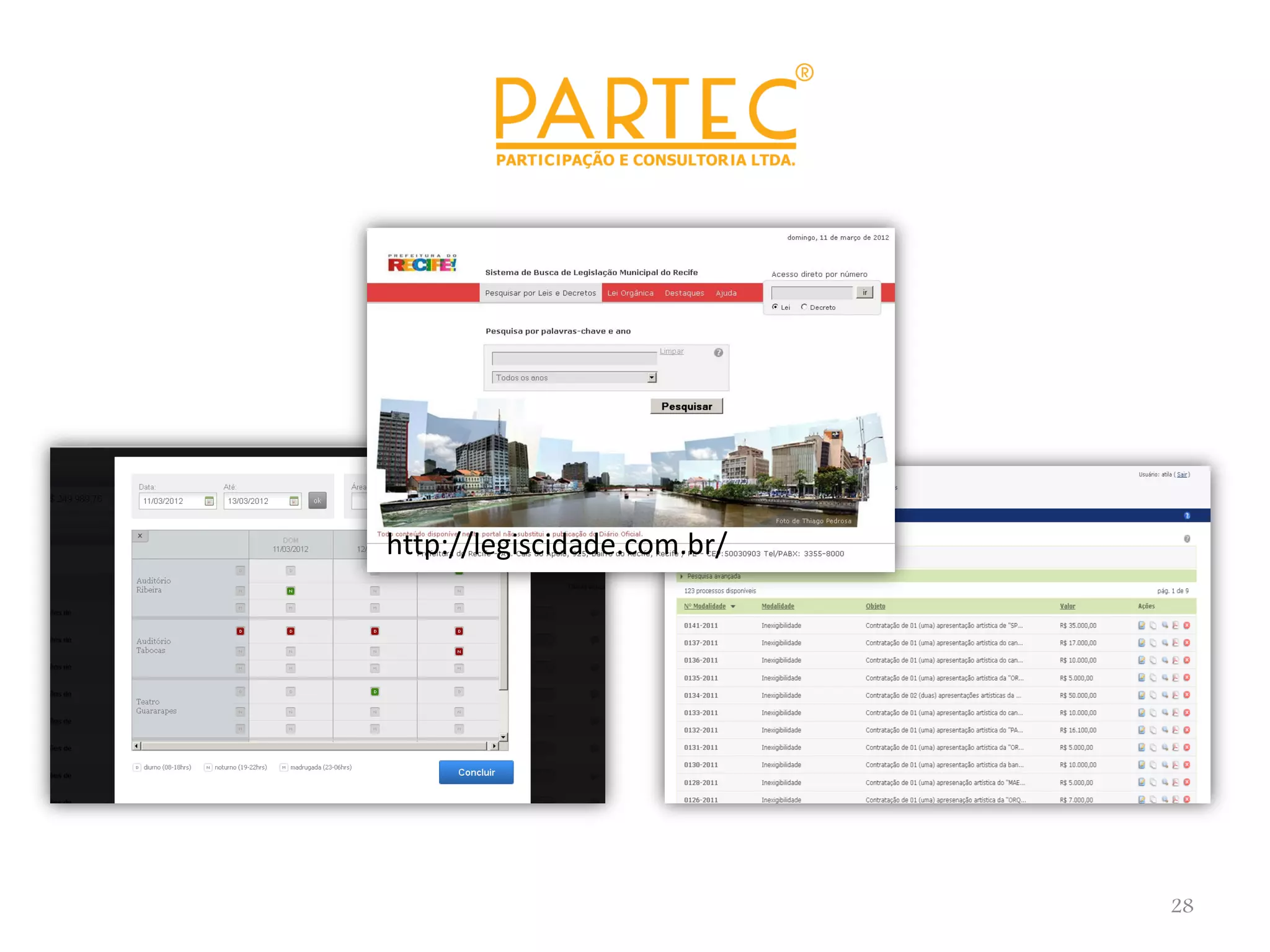Click copy icon for process 0135-2011
The width and height of the screenshot is (1270, 952).
(1153, 677)
